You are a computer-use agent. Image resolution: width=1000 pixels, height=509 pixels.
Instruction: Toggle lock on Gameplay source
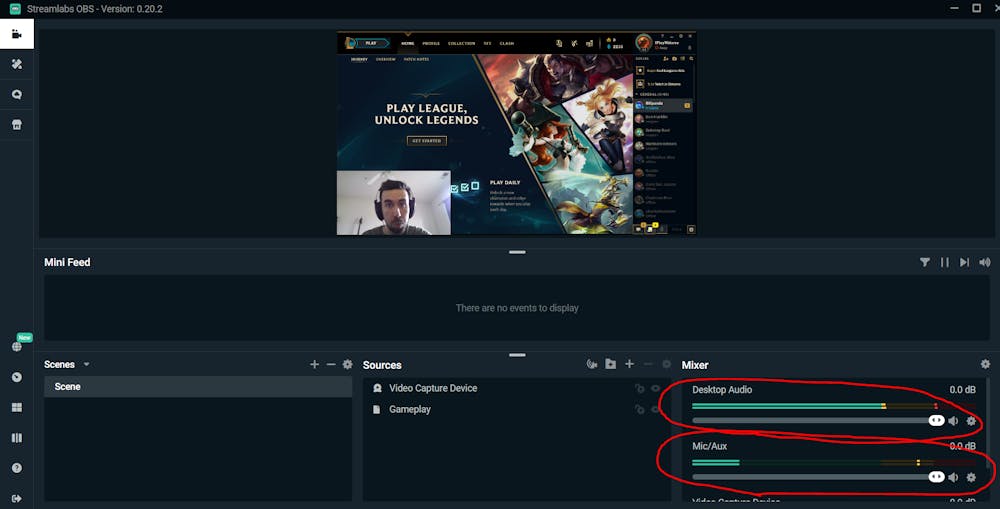click(x=639, y=409)
